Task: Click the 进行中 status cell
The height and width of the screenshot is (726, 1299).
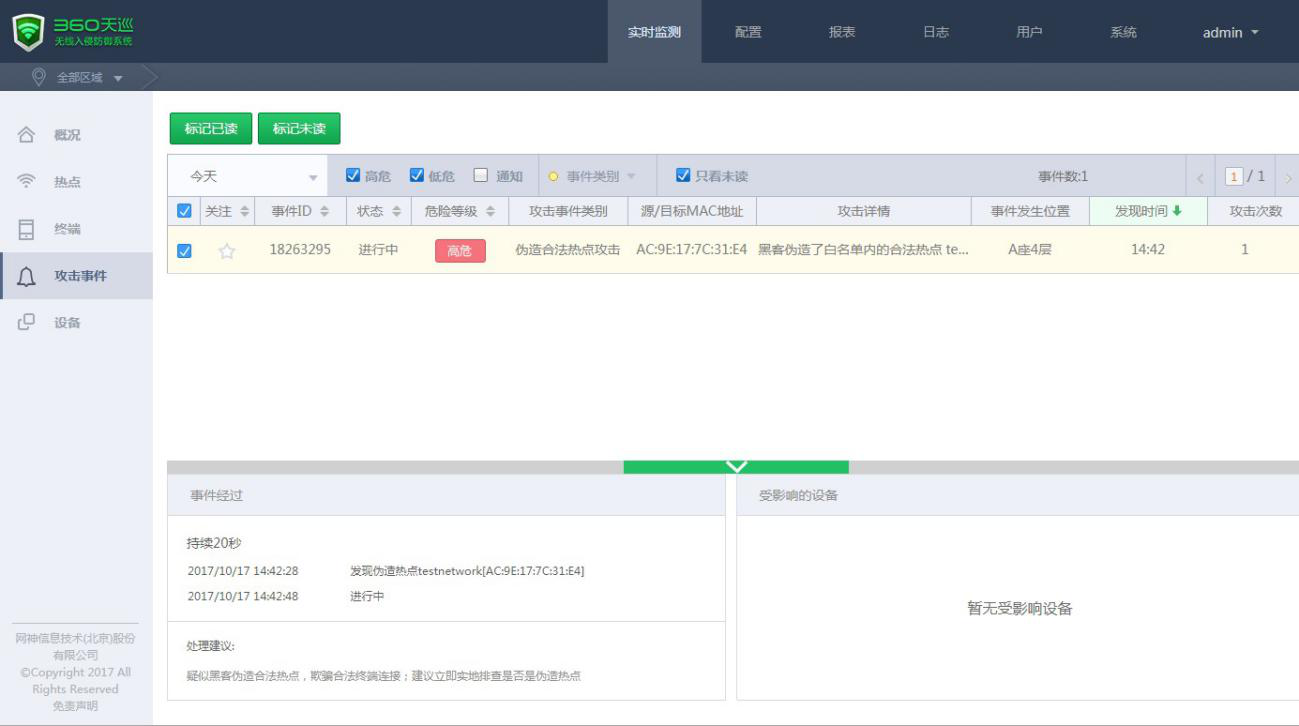Action: click(x=378, y=249)
